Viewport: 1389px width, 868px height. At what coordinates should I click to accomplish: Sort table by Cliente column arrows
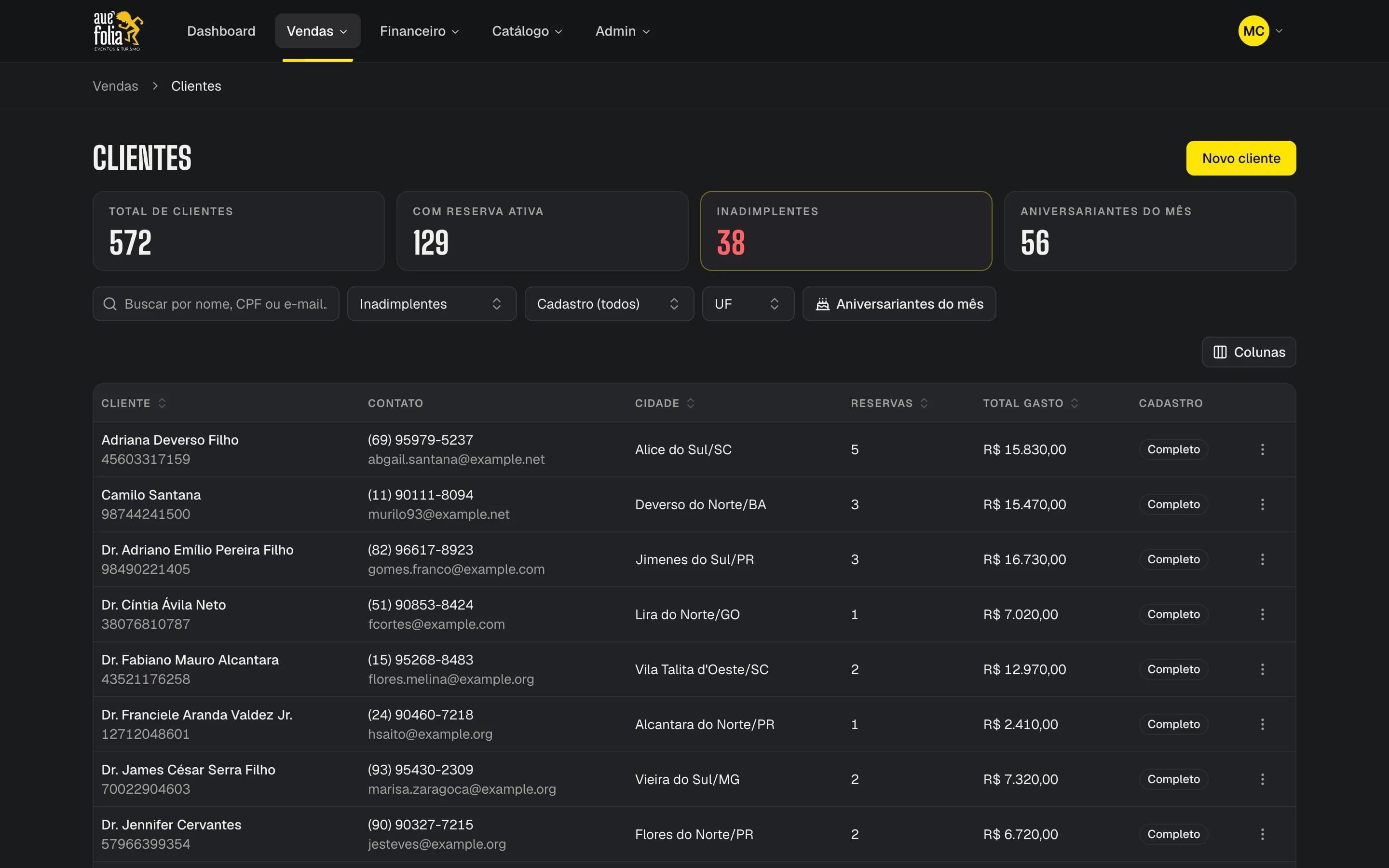(x=162, y=403)
